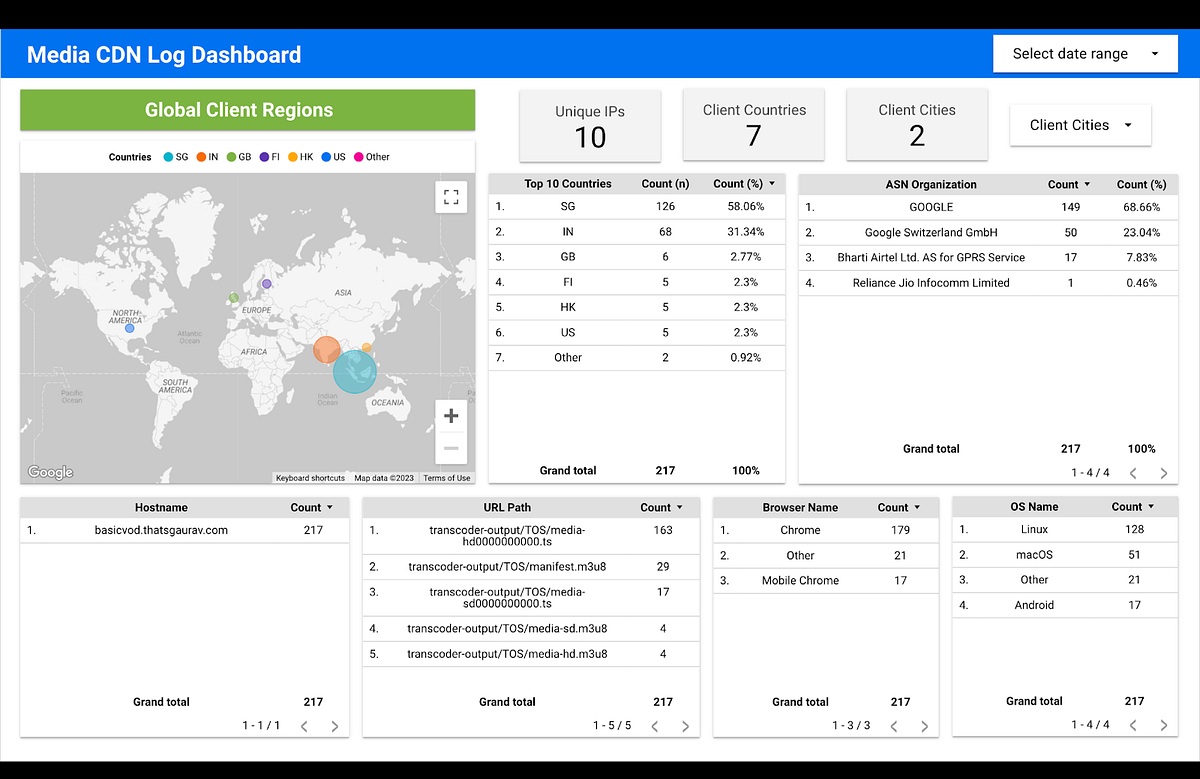
Task: Click the Google logo on the map
Action: tap(50, 471)
